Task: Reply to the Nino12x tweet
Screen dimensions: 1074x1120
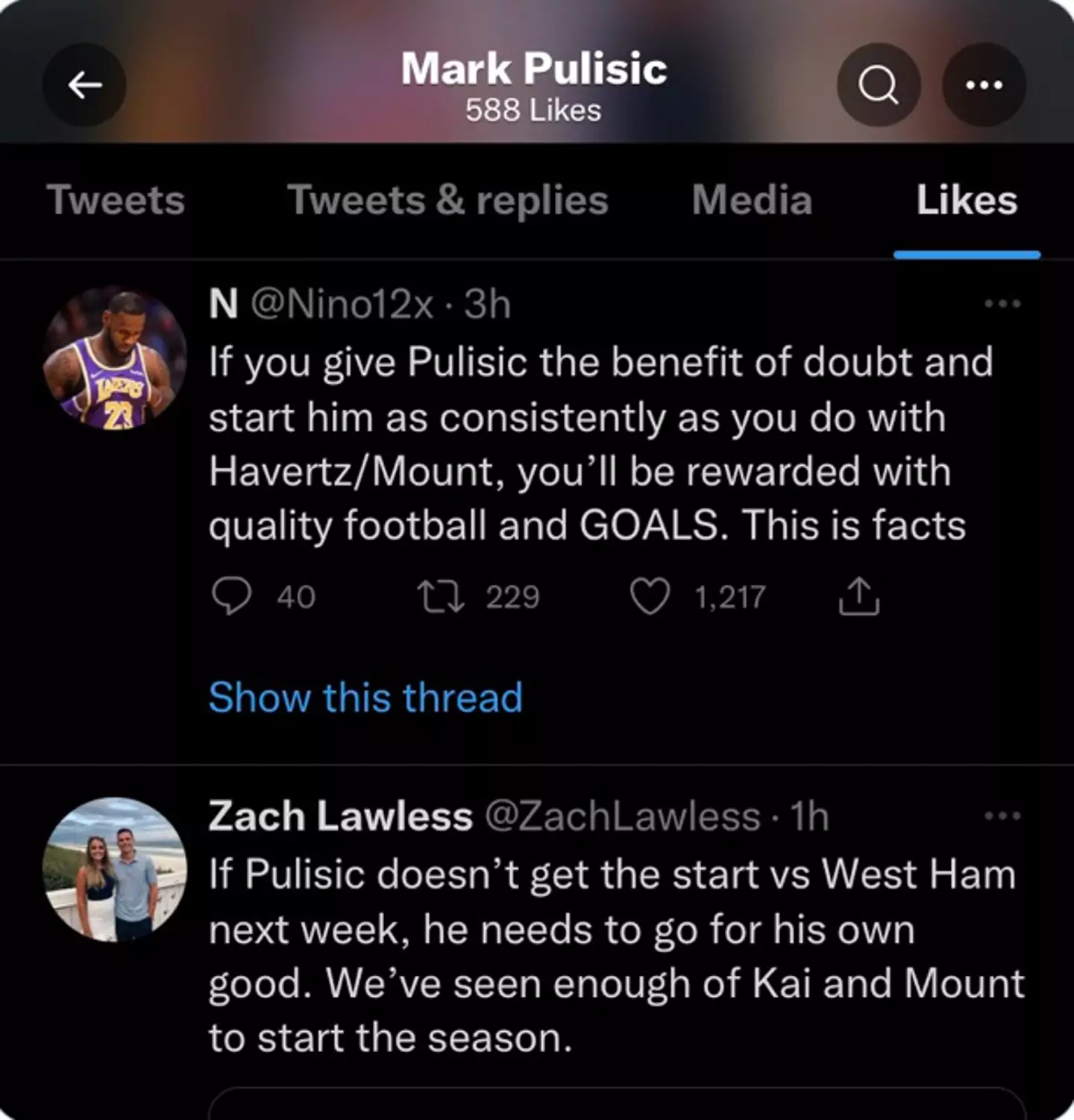Action: point(231,597)
